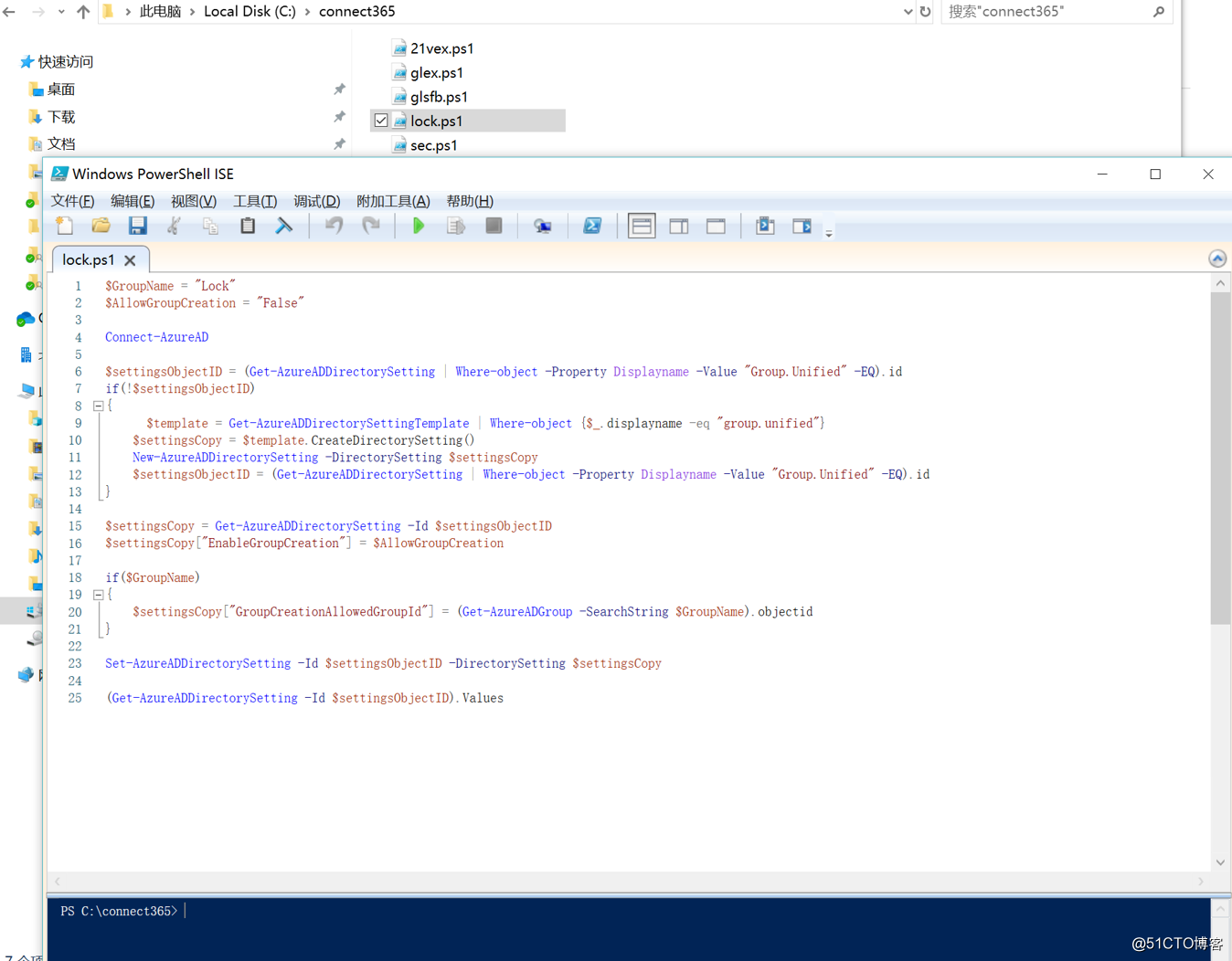Clear the console pane with the brush icon
Image resolution: width=1232 pixels, height=961 pixels.
284,226
